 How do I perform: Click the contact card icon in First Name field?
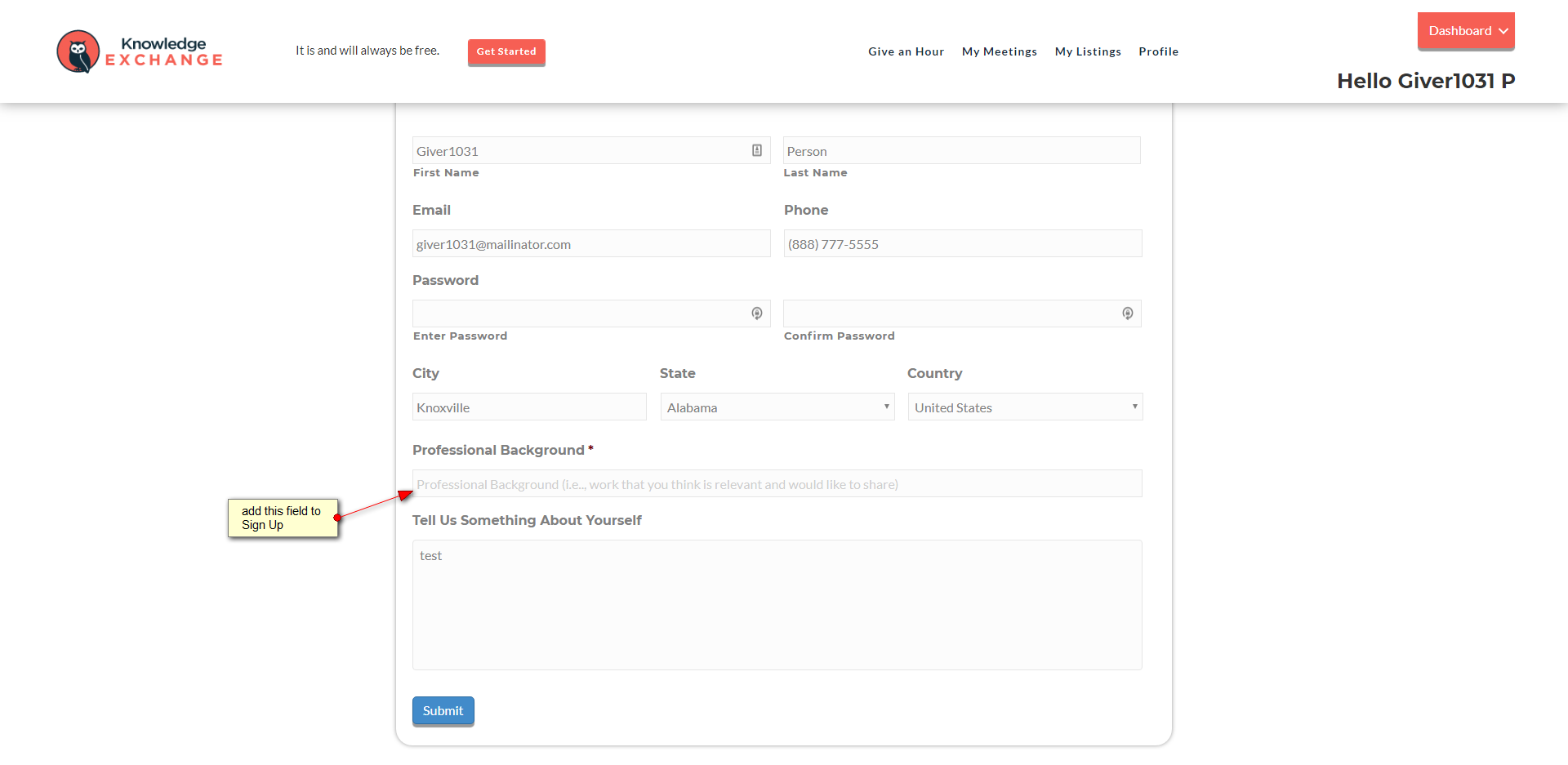coord(757,150)
